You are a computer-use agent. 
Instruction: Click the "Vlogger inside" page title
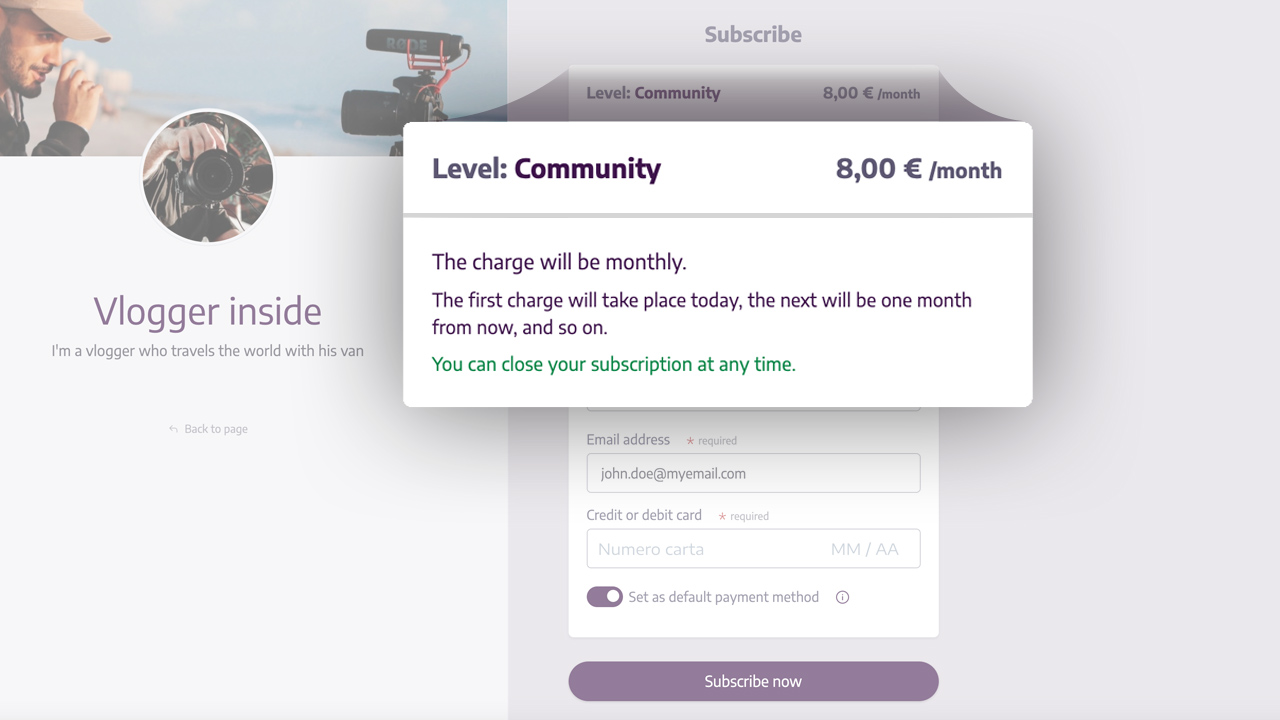pyautogui.click(x=207, y=311)
